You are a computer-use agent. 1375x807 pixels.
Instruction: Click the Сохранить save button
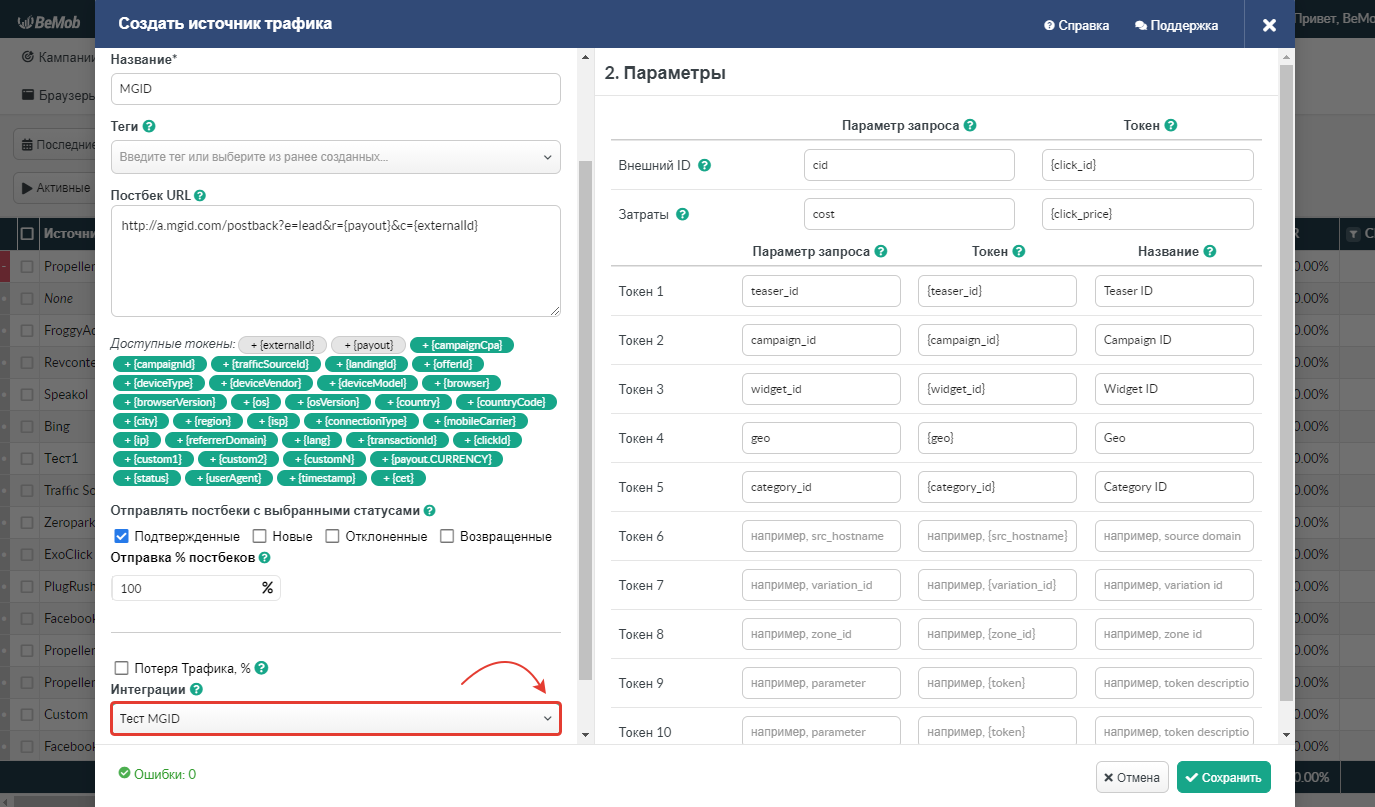pos(1224,777)
